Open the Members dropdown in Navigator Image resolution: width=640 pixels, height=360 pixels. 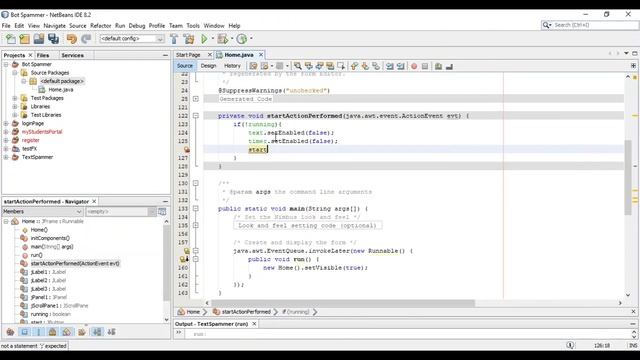point(42,212)
